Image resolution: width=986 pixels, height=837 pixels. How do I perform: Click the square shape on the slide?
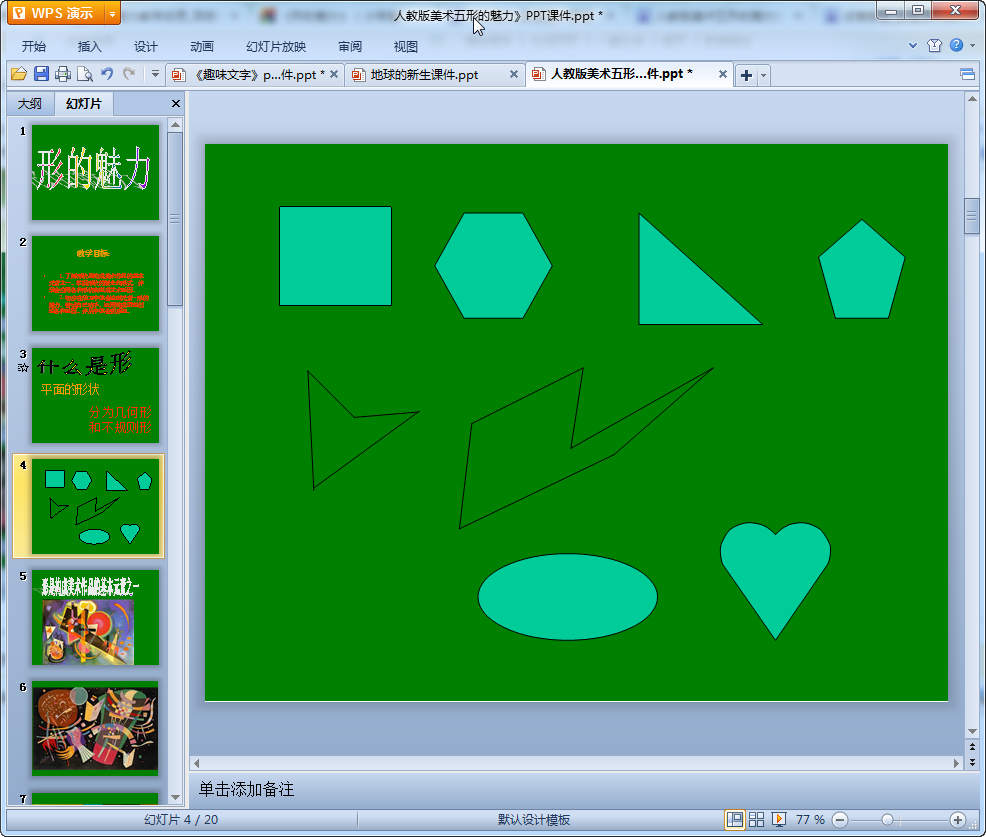click(x=335, y=256)
